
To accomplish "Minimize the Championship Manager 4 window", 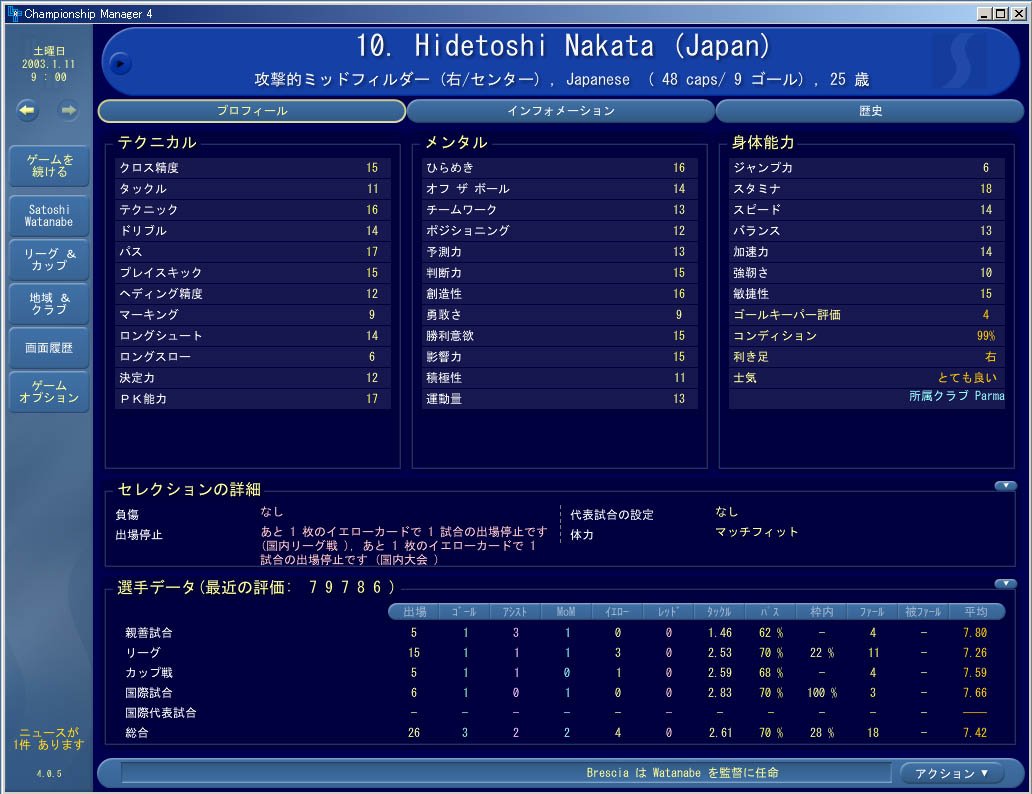I will pyautogui.click(x=985, y=13).
